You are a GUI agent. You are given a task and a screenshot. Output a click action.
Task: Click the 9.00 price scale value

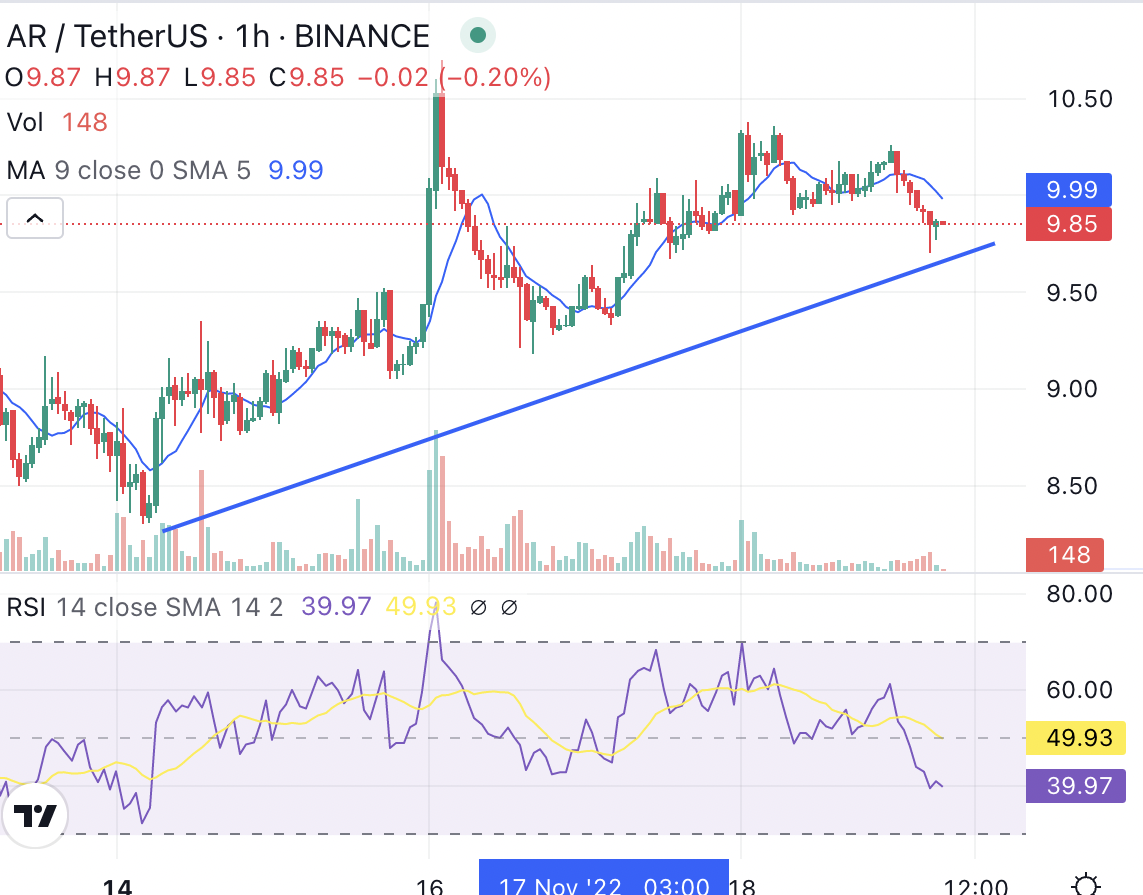(x=1072, y=389)
